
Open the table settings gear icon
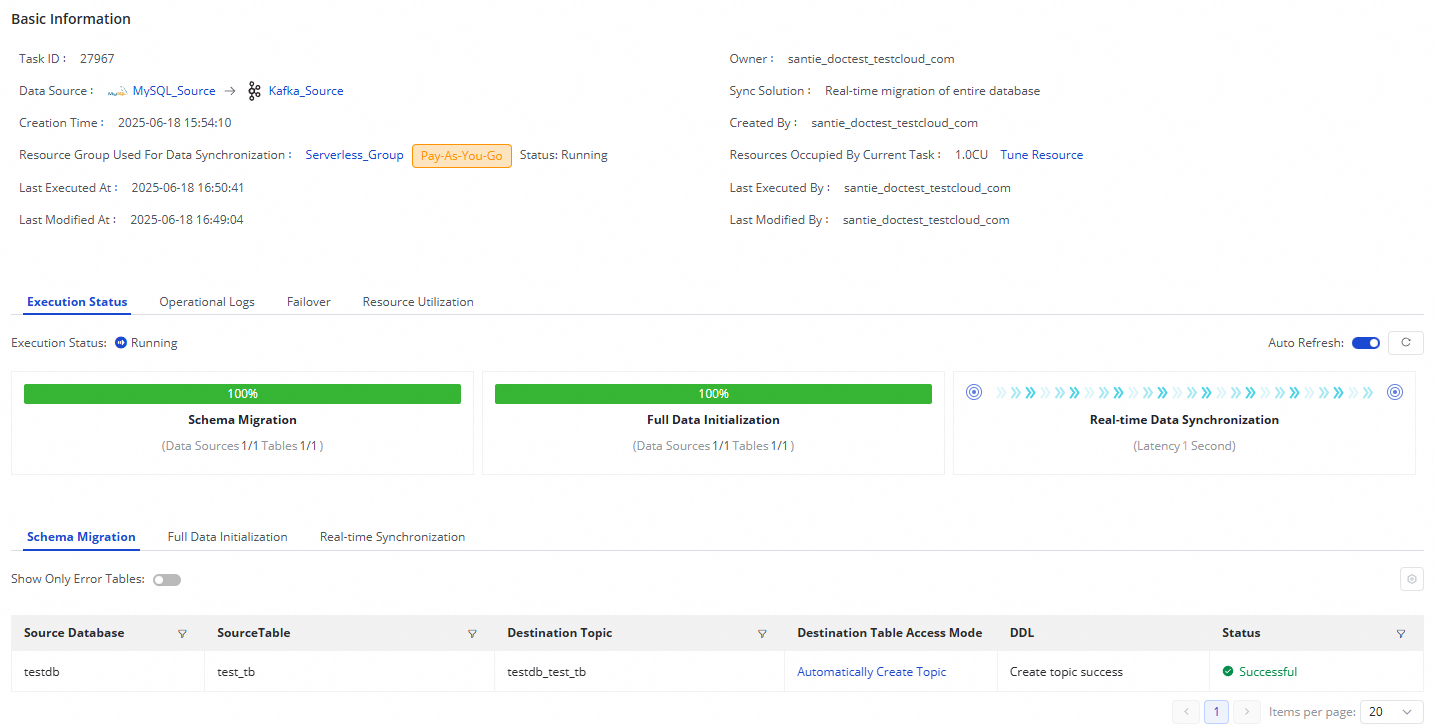click(x=1412, y=579)
